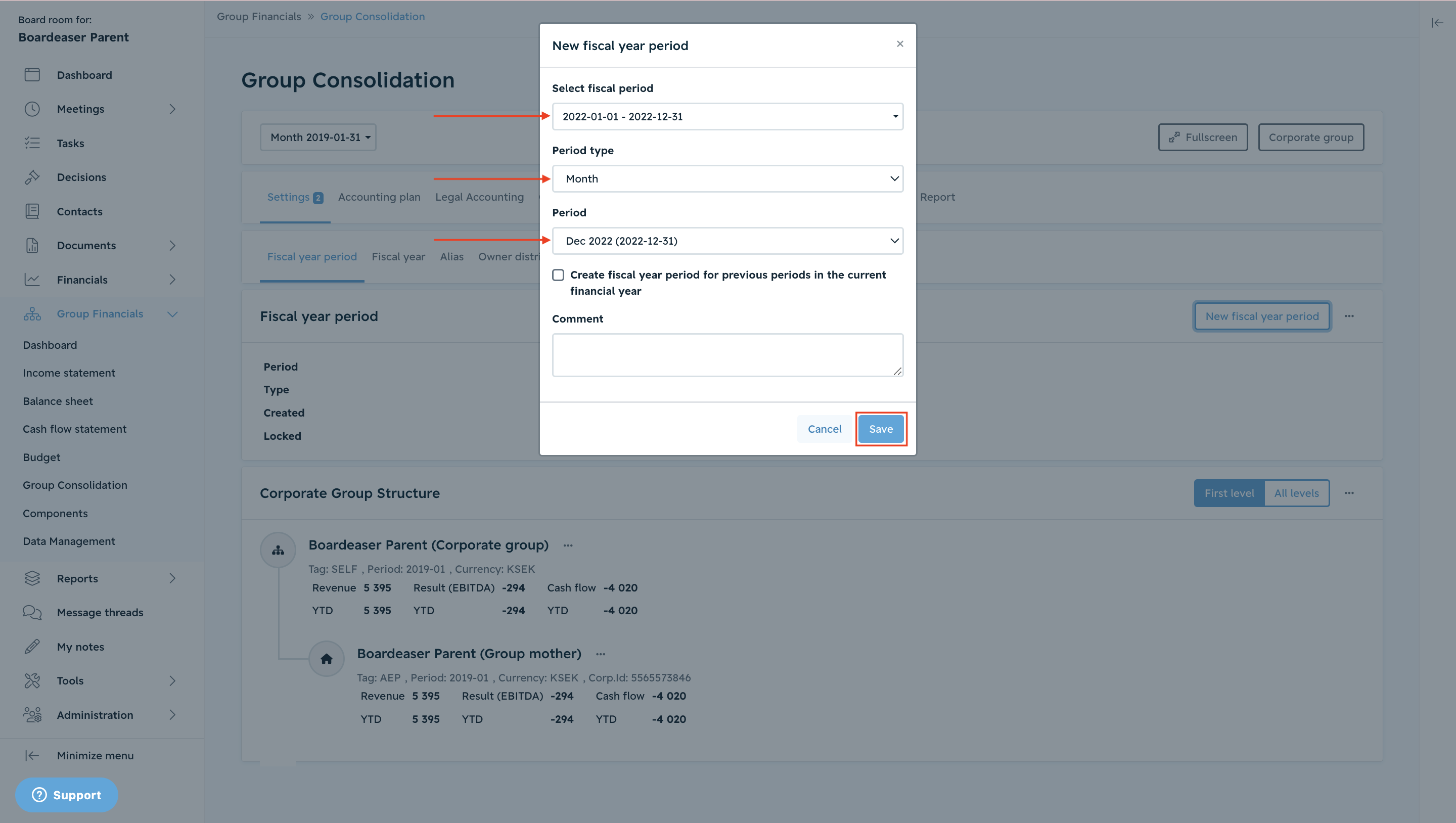Open the Fiscal year sub-tab
This screenshot has height=823, width=1456.
click(398, 257)
